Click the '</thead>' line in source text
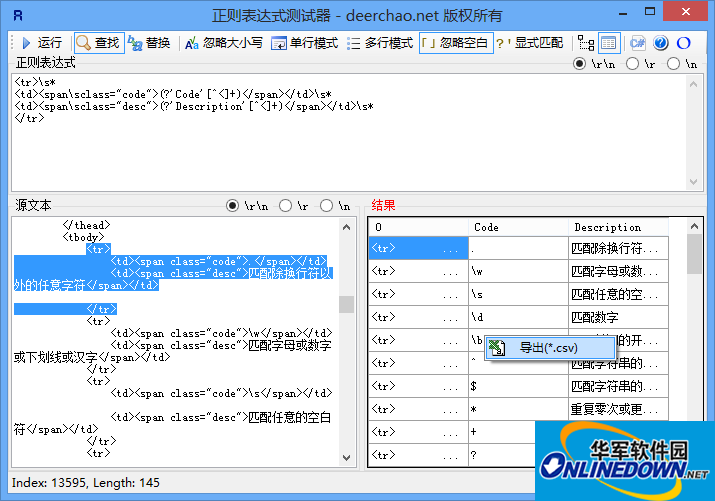 point(86,225)
